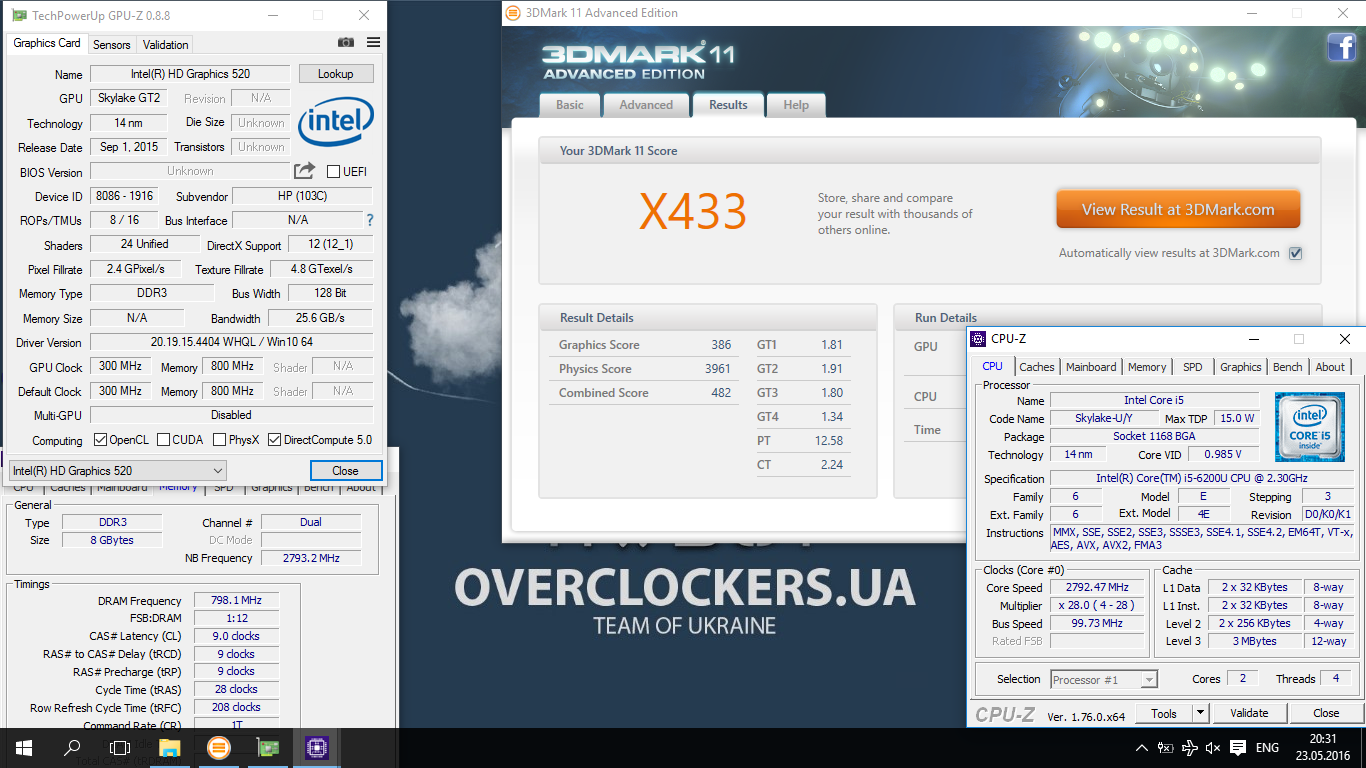
Task: Toggle the UEFI checkbox
Action: click(x=333, y=172)
